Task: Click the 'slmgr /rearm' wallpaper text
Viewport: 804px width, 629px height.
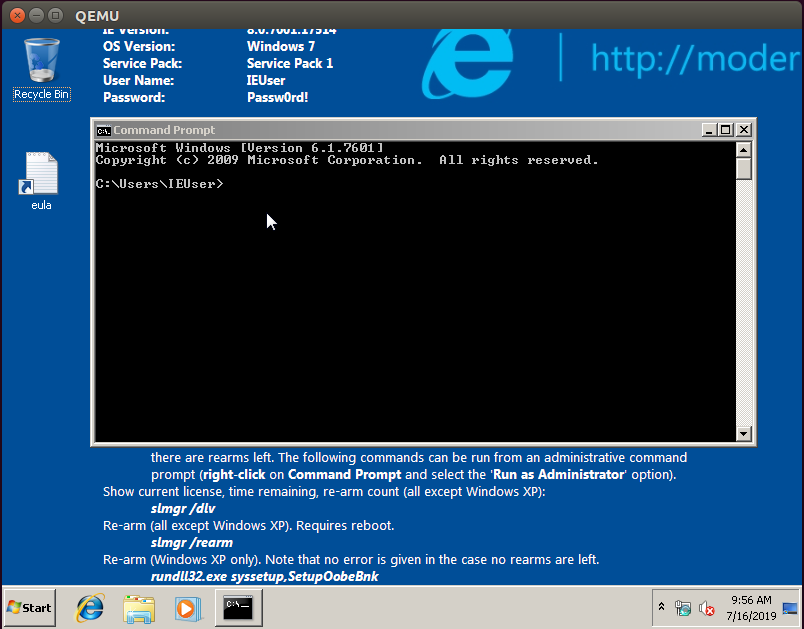Action: [192, 542]
